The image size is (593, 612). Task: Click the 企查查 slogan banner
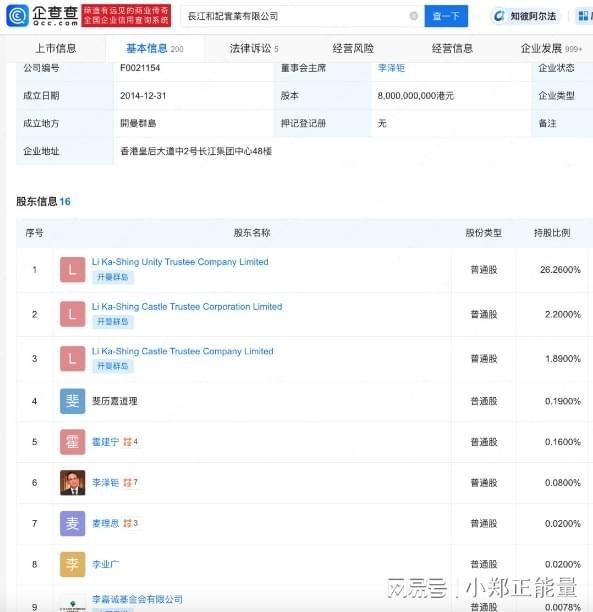click(x=126, y=16)
